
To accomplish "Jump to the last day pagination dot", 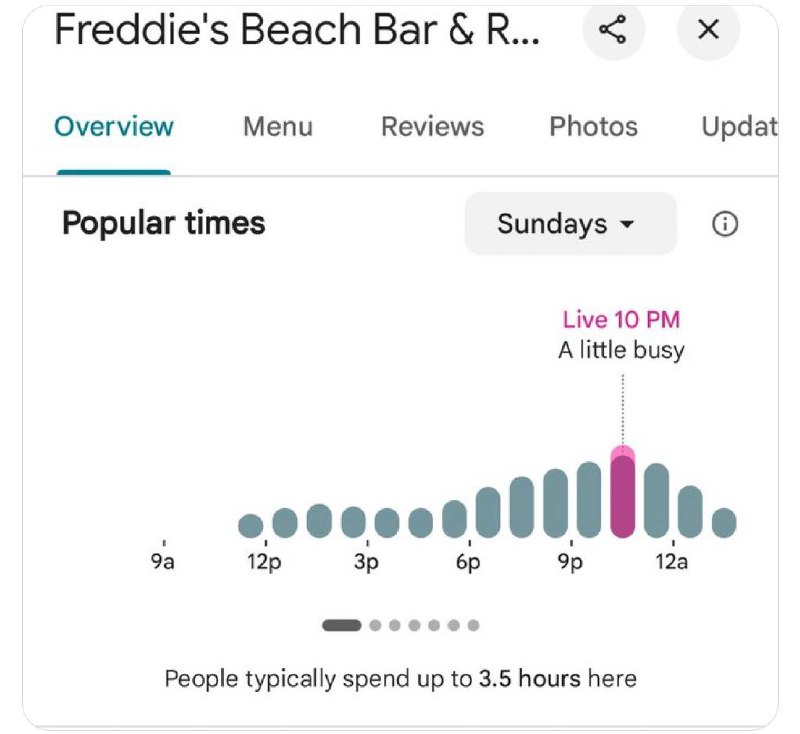I will pyautogui.click(x=473, y=625).
